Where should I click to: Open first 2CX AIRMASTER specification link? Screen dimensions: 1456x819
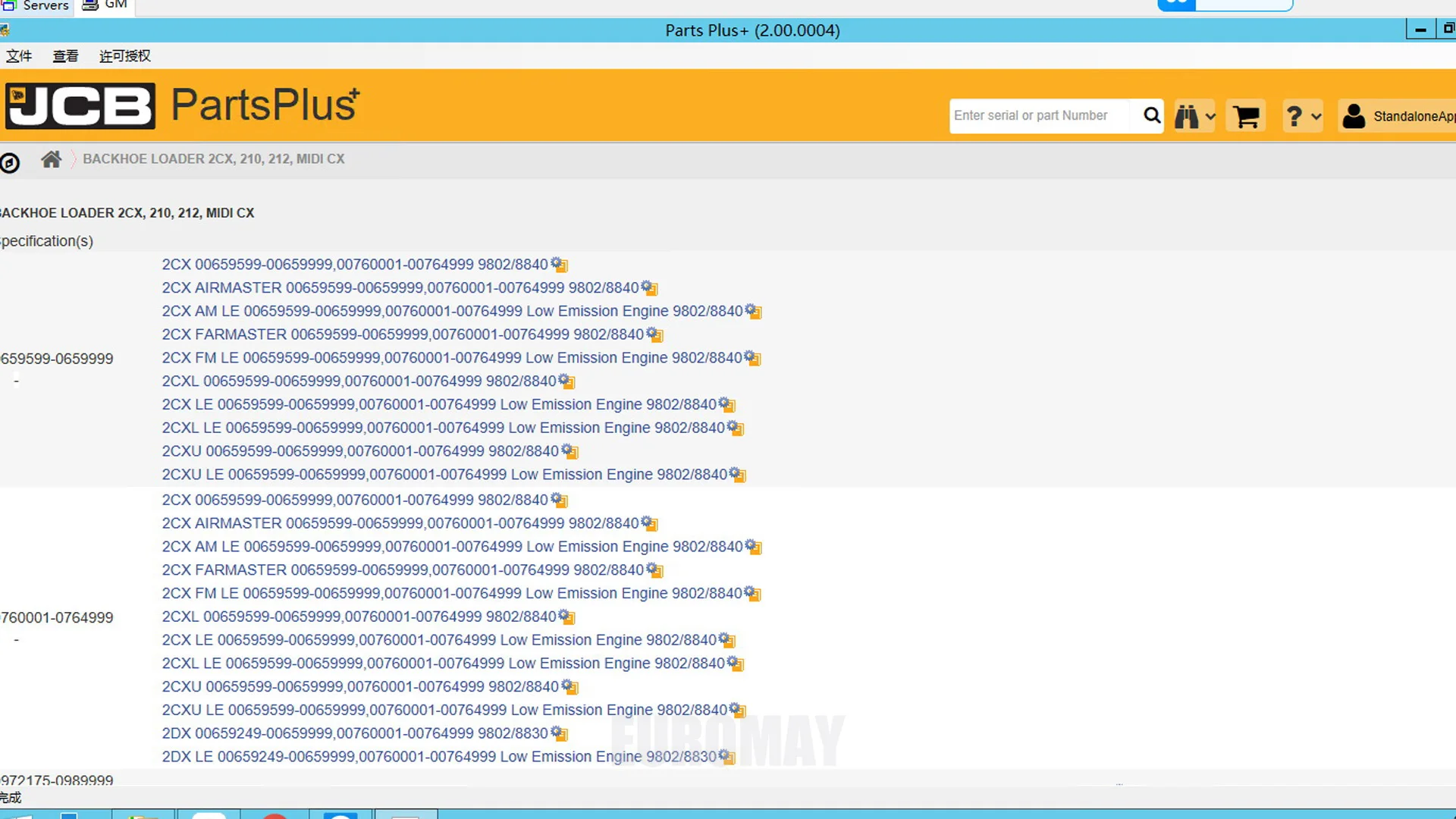tap(400, 288)
